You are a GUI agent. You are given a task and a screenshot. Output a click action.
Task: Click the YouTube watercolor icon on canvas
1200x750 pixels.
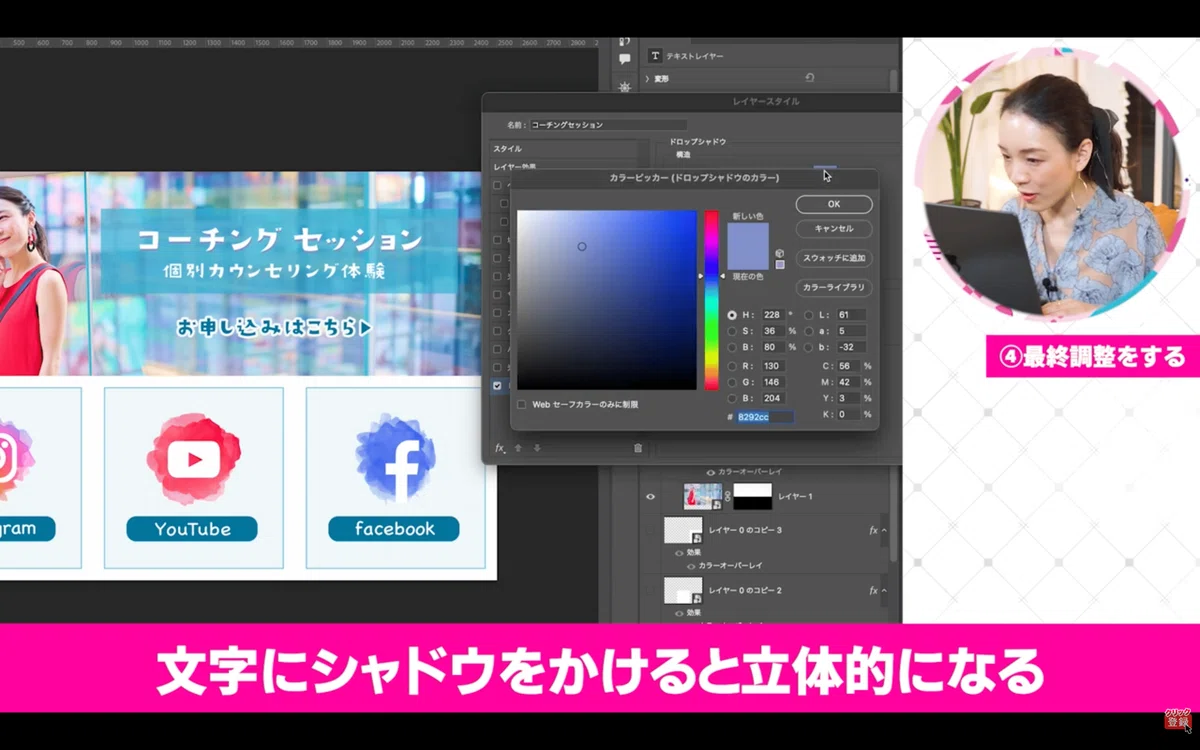193,457
